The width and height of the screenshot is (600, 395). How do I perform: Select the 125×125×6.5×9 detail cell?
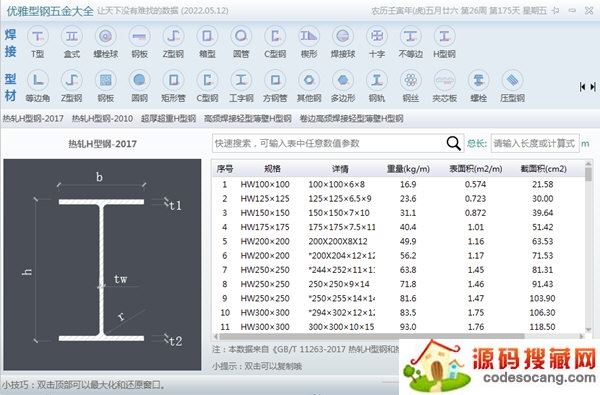click(340, 199)
